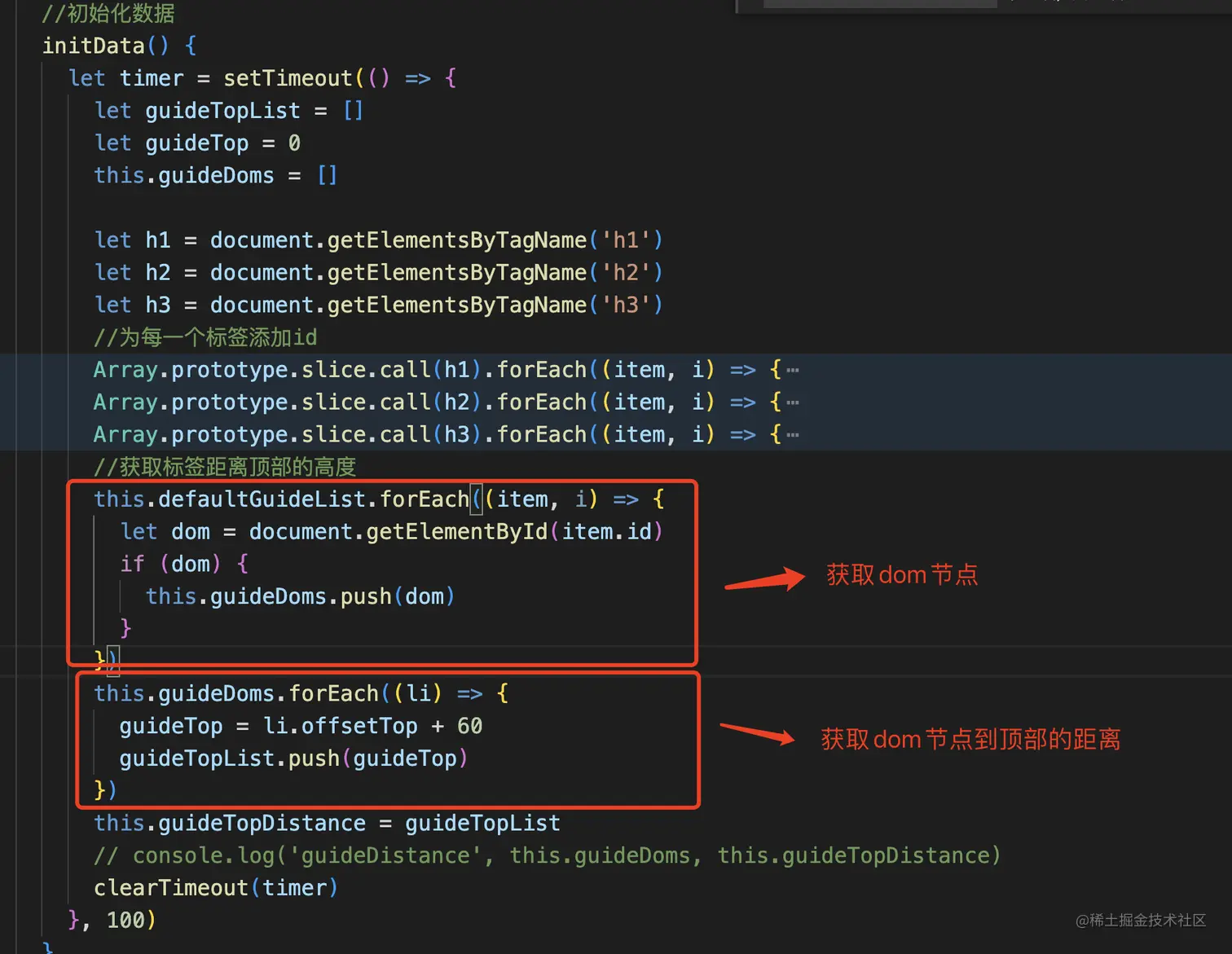This screenshot has height=954, width=1232.
Task: Click the comment '//初始化数据'
Action: point(108,14)
